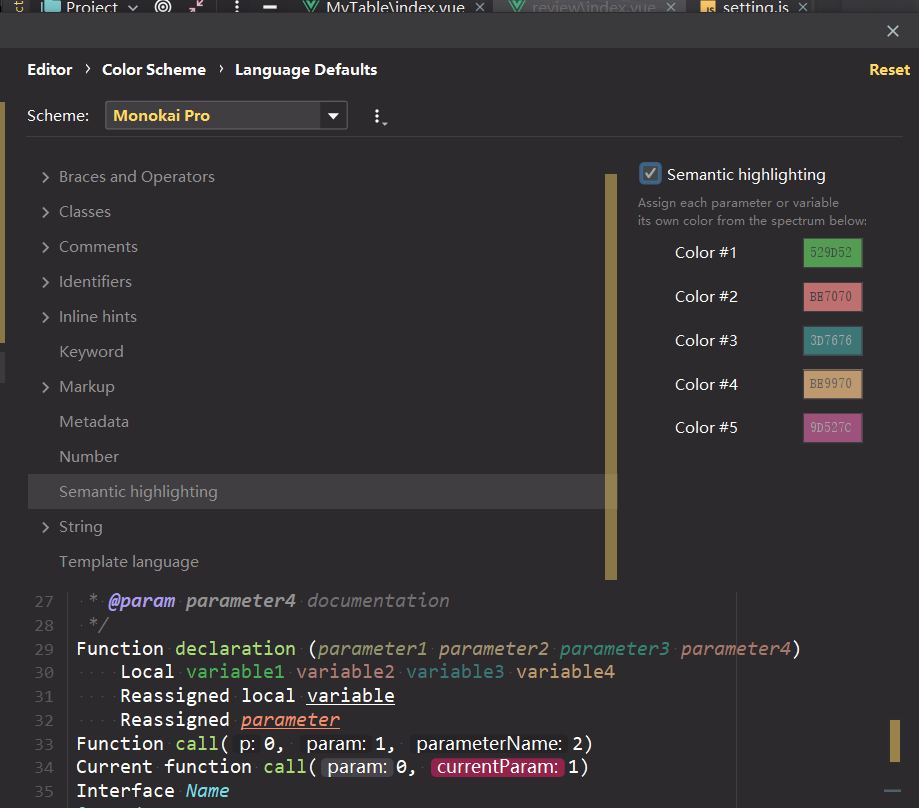Expand the Classes node
This screenshot has width=919, height=808.
tap(45, 212)
